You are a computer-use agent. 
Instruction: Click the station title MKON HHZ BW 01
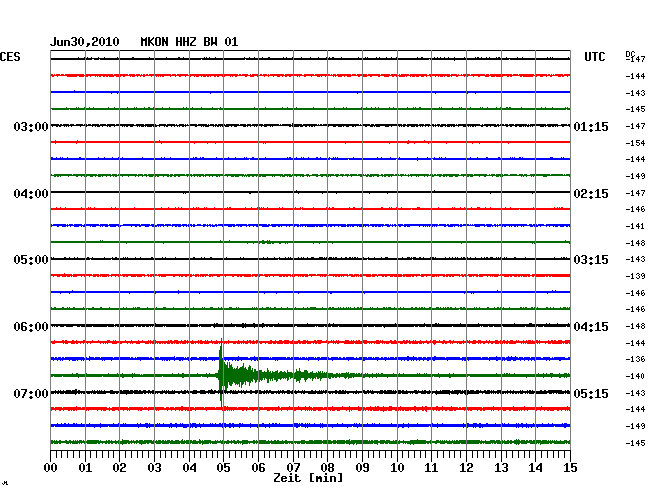[189, 42]
